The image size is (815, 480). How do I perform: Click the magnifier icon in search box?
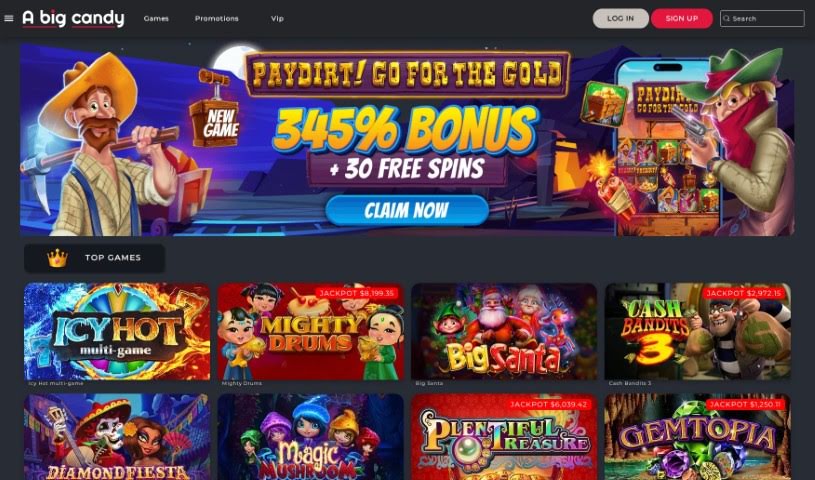coord(727,18)
